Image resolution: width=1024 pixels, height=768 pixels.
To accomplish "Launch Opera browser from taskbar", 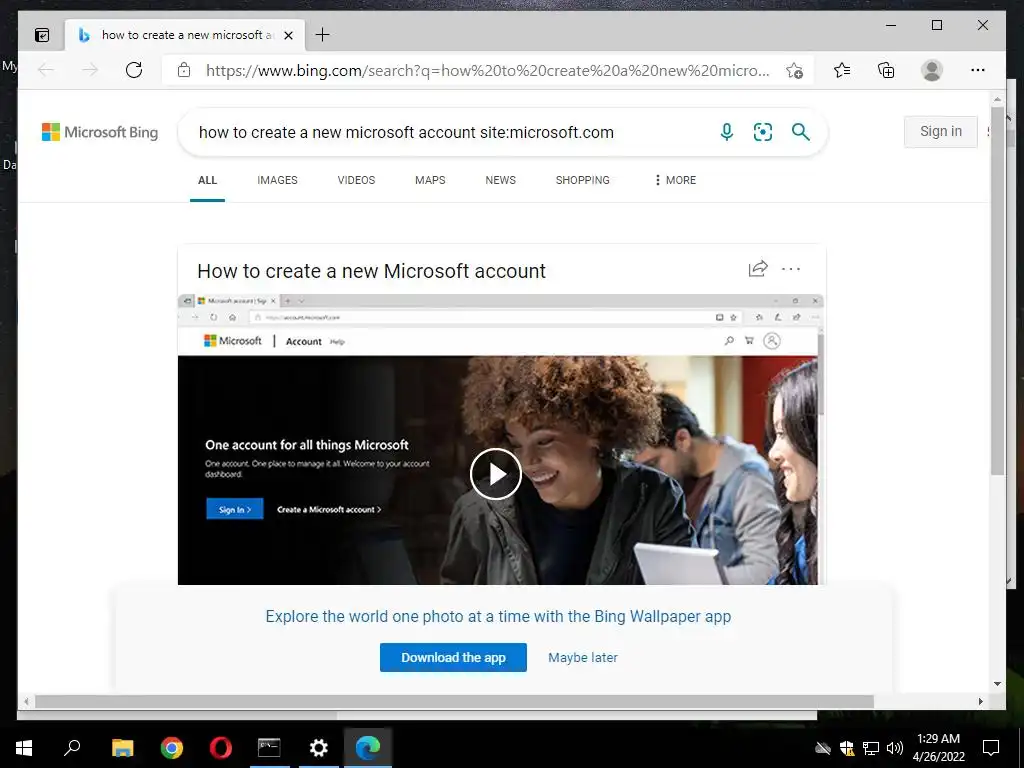I will (x=221, y=748).
